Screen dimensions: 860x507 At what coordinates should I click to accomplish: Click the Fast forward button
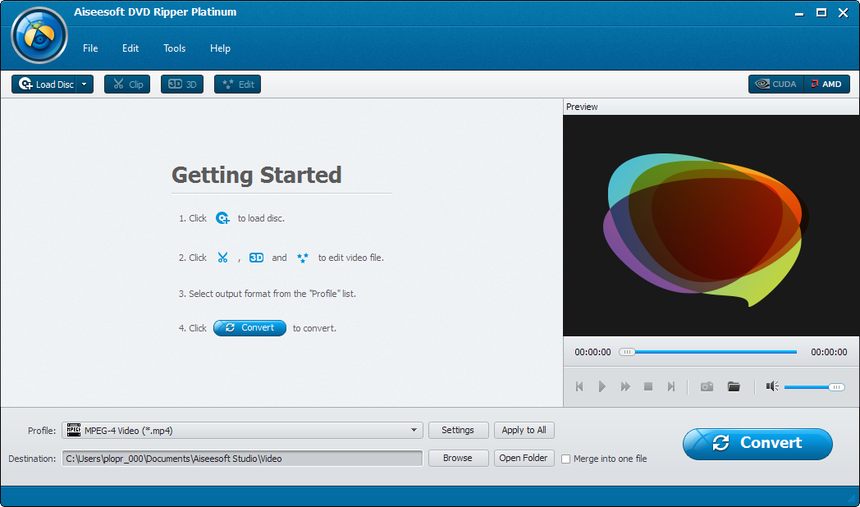click(625, 387)
